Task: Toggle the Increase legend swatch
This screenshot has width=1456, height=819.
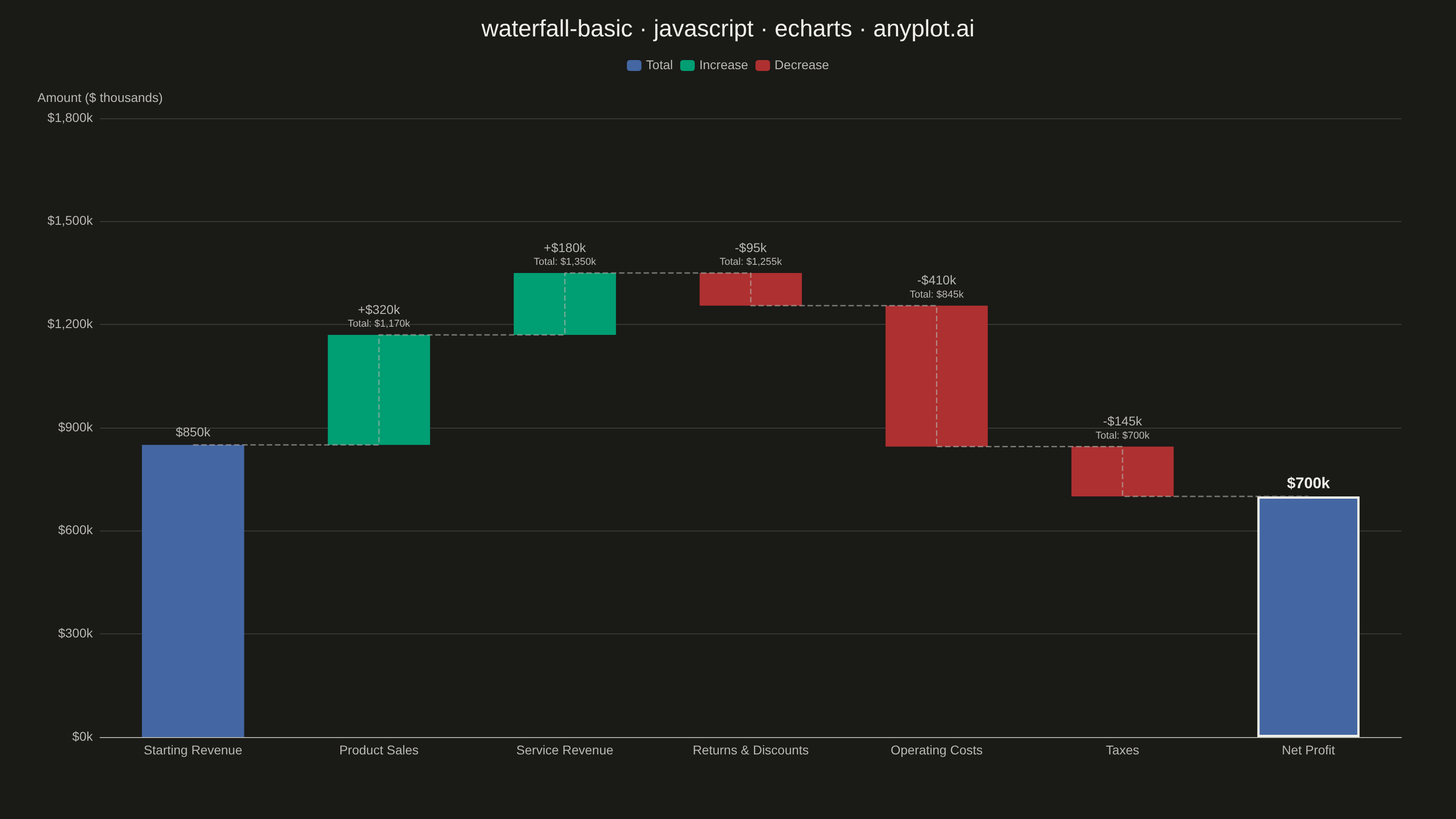Action: pos(688,66)
